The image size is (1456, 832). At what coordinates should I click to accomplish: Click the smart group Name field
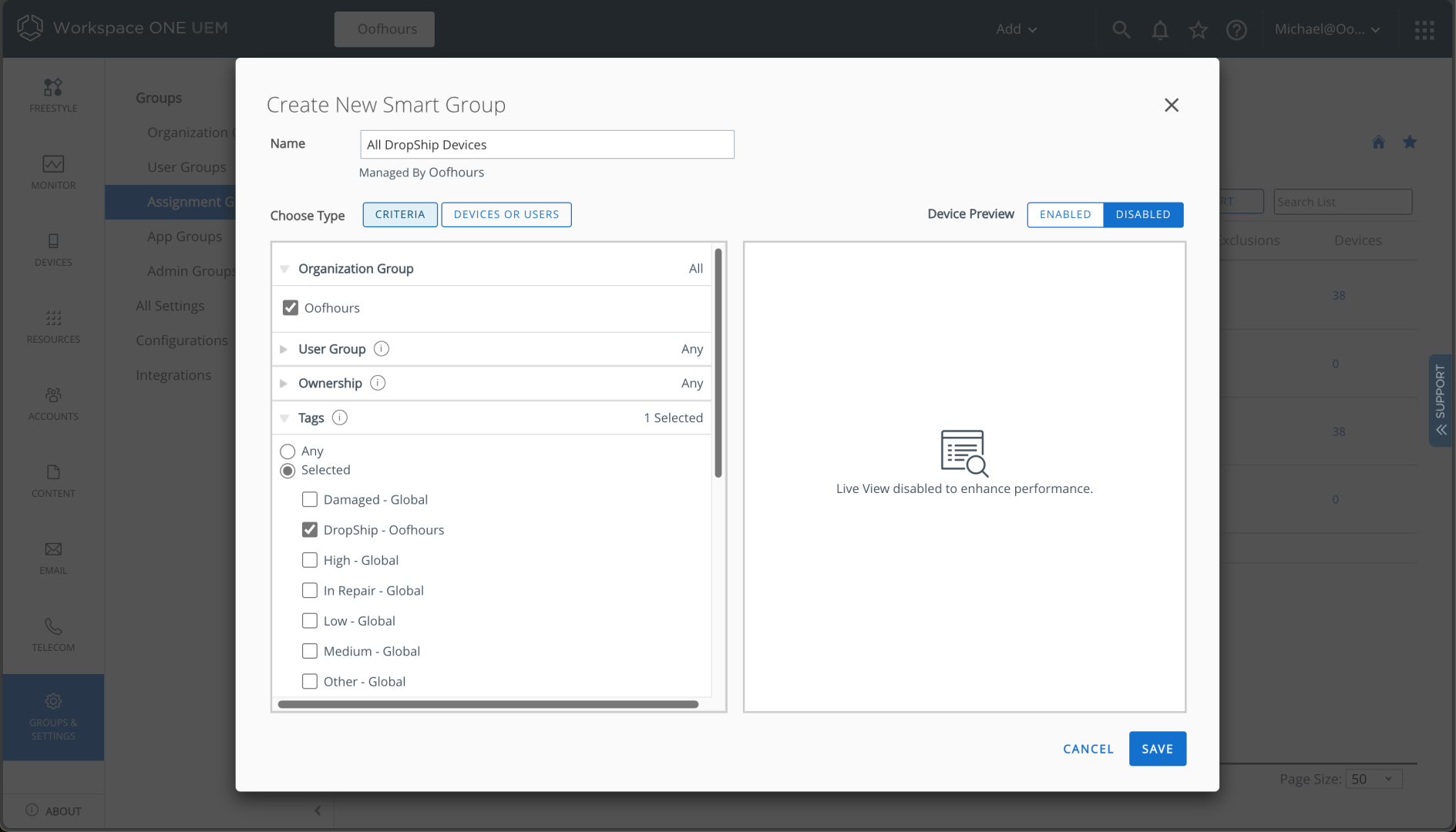tap(546, 145)
